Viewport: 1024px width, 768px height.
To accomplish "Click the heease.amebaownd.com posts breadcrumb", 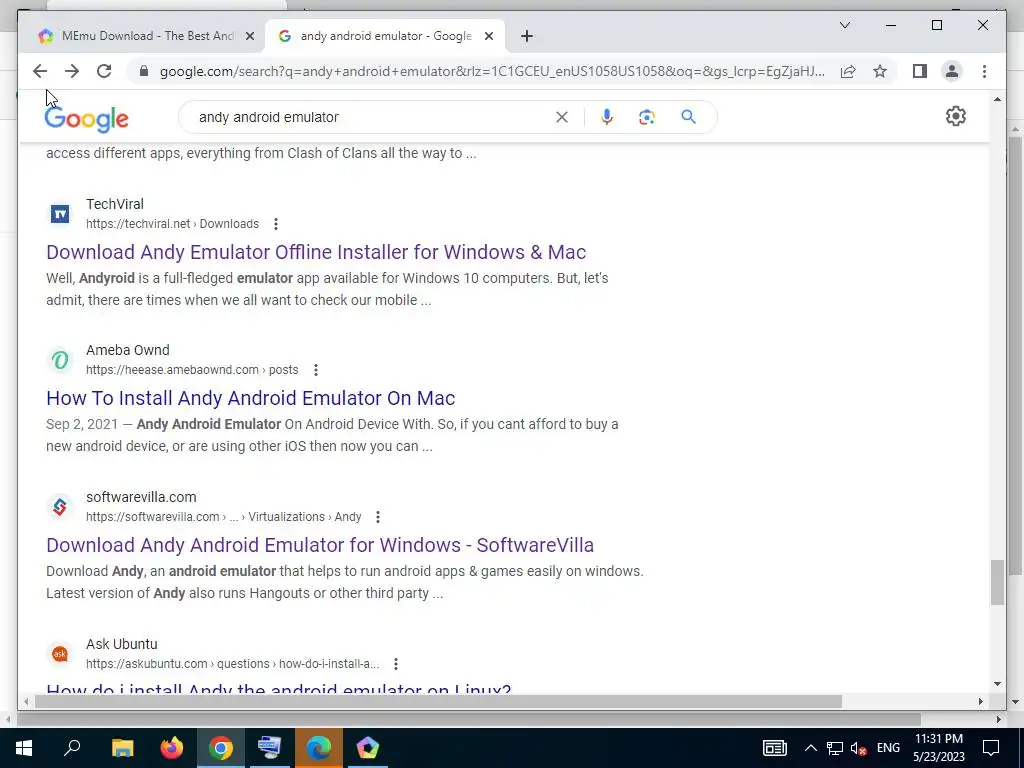I will [192, 370].
